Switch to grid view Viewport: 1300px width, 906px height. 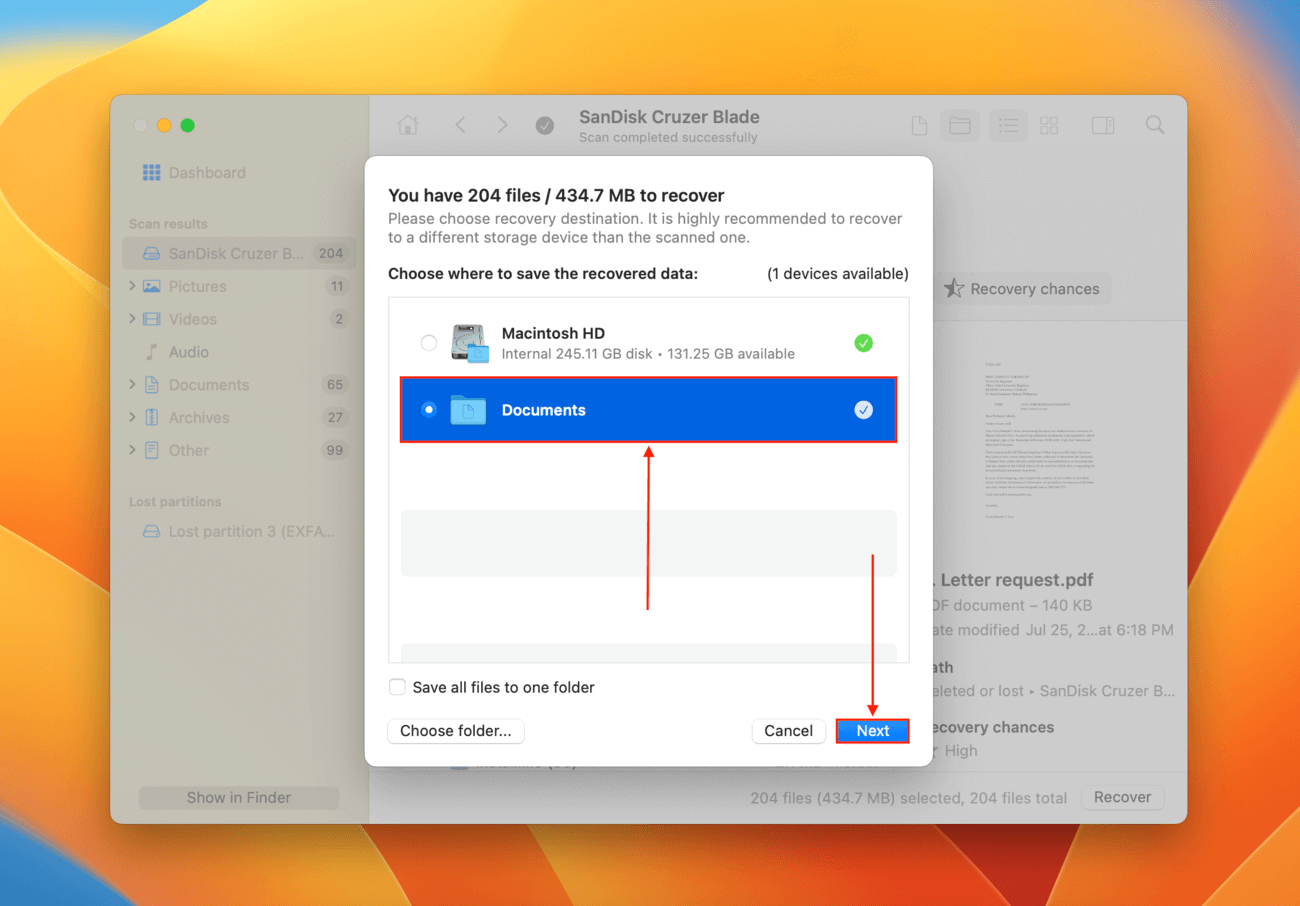[x=1049, y=125]
